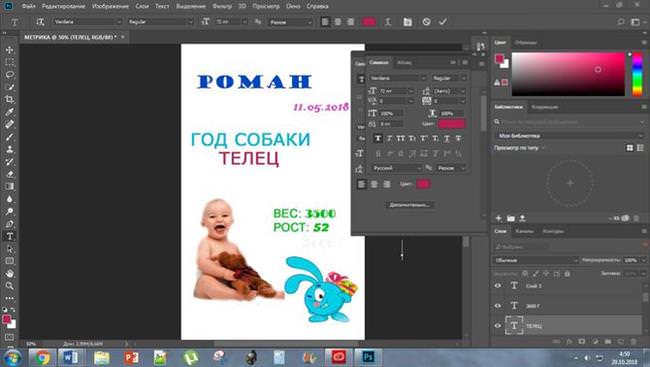This screenshot has height=367, width=650.
Task: Expand the language dropdown set to Русский
Action: click(396, 168)
